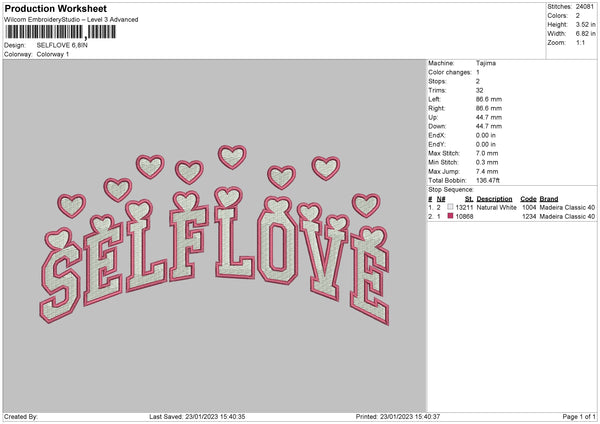Screen dimensions: 600x424
Task: Click the Max Jump value 7.4 mm
Action: click(x=487, y=171)
